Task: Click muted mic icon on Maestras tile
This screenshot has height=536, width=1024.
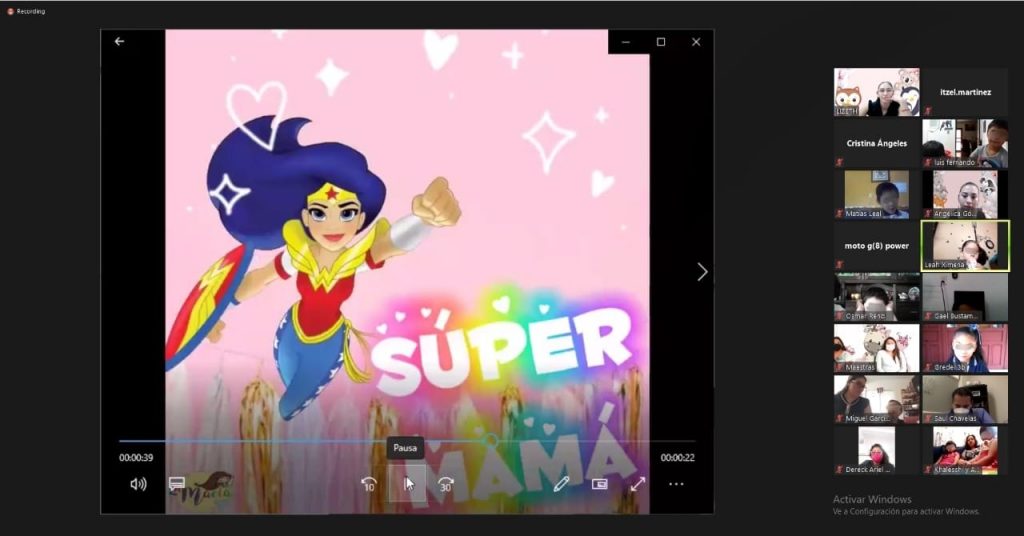Action: coord(839,368)
